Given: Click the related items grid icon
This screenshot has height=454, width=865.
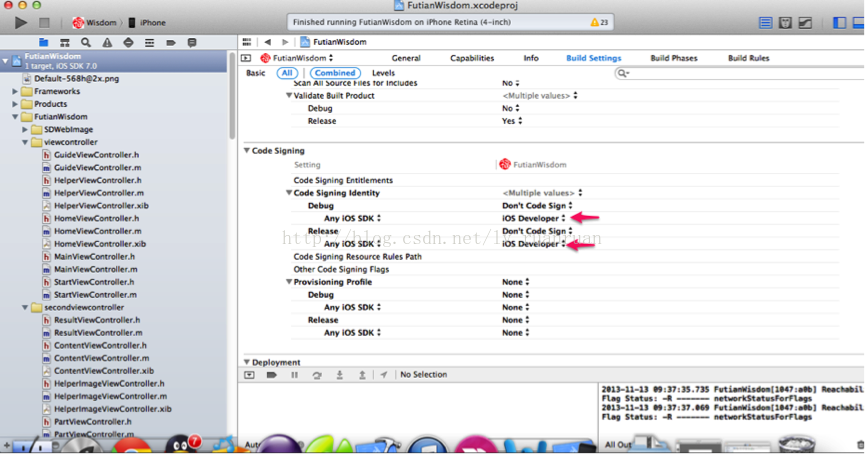Looking at the screenshot, I should coord(247,42).
